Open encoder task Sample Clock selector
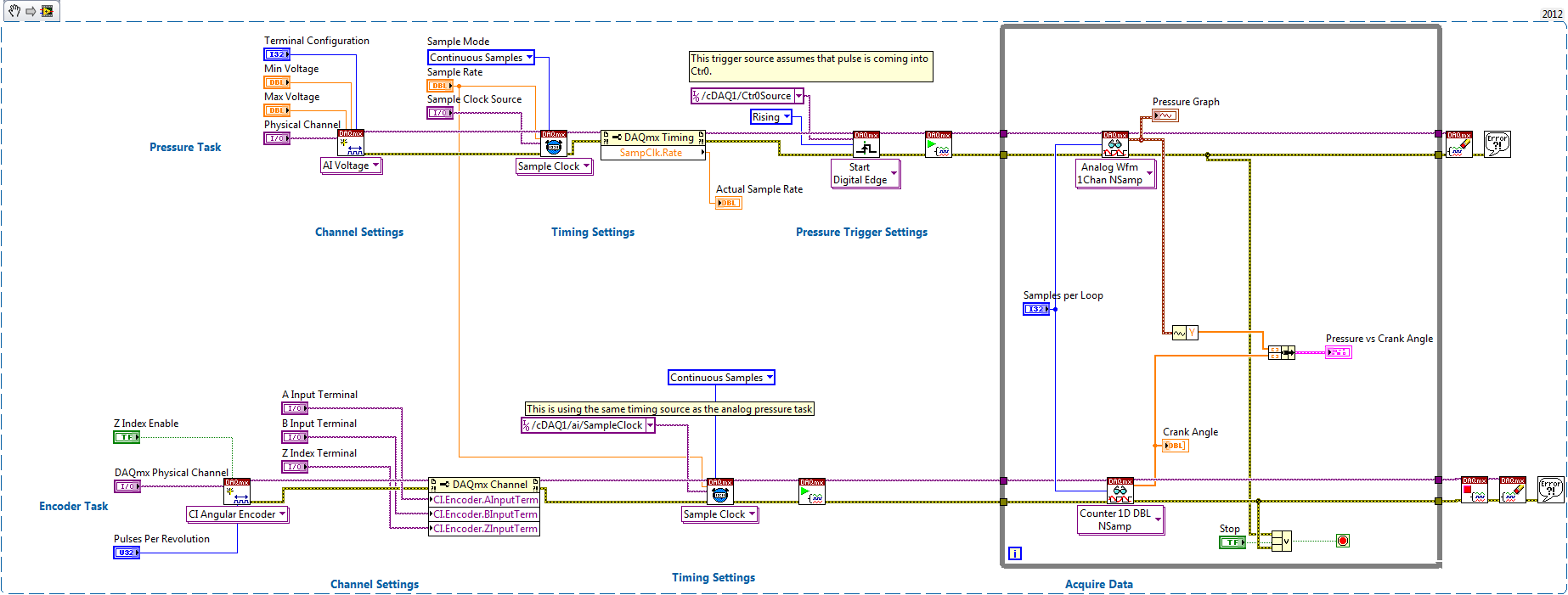Screen dimensions: 1568x595 (720, 514)
